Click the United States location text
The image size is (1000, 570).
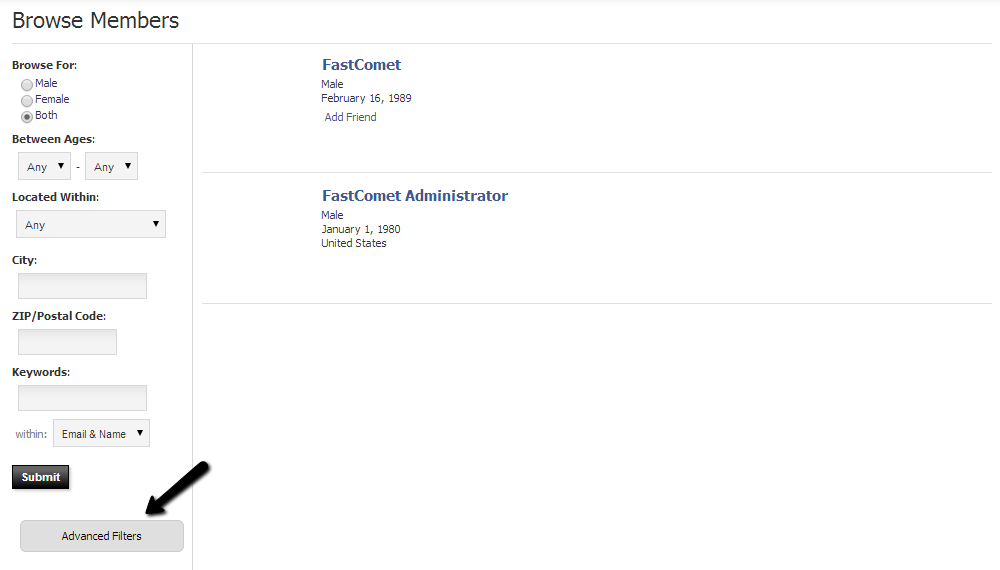click(353, 243)
